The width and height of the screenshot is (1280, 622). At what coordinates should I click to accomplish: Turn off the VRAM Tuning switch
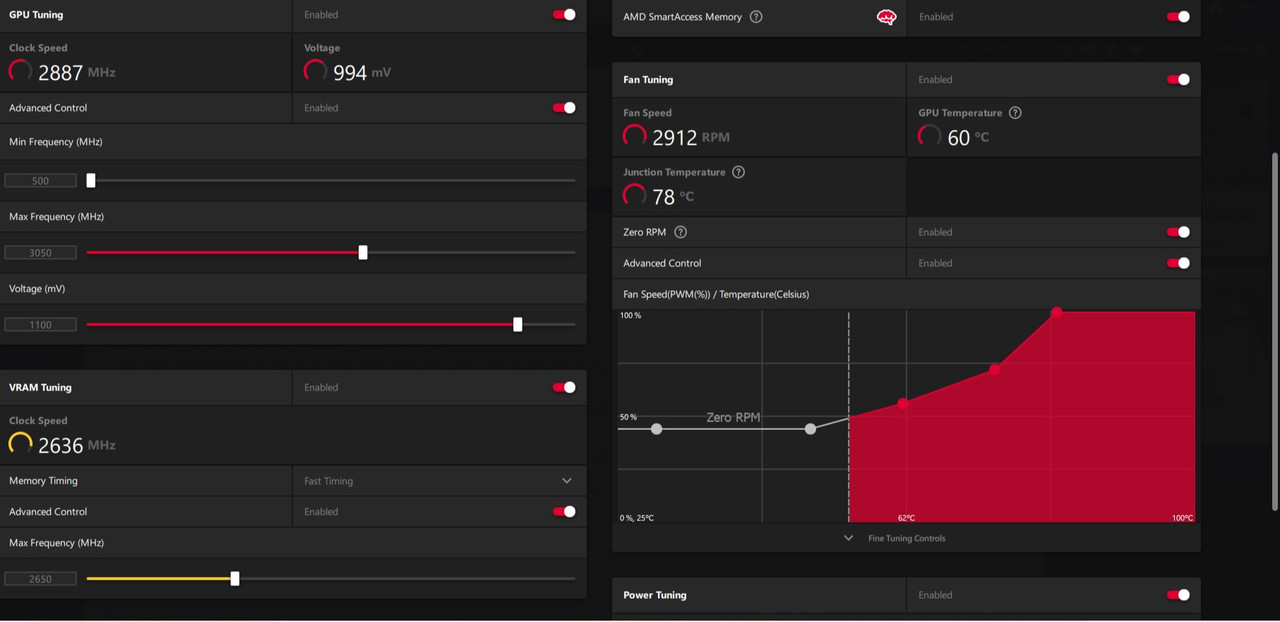564,388
